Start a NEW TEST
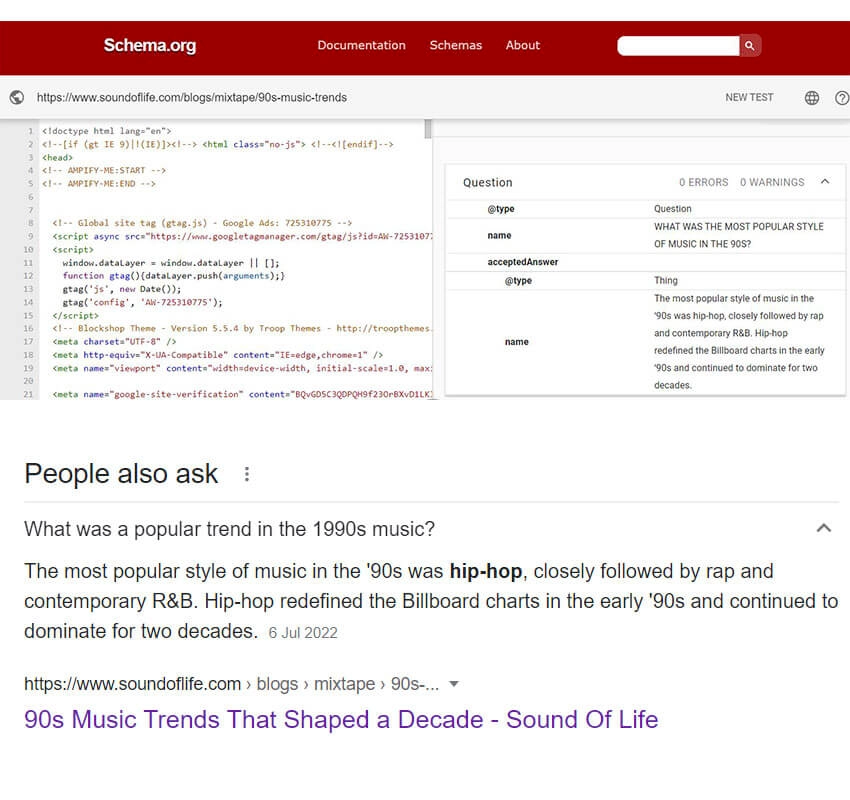The width and height of the screenshot is (850, 800). [x=749, y=98]
